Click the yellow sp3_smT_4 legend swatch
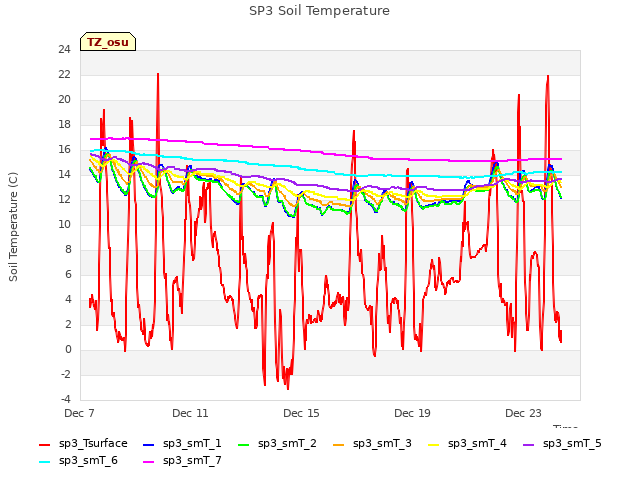The height and width of the screenshot is (480, 640). [x=433, y=445]
